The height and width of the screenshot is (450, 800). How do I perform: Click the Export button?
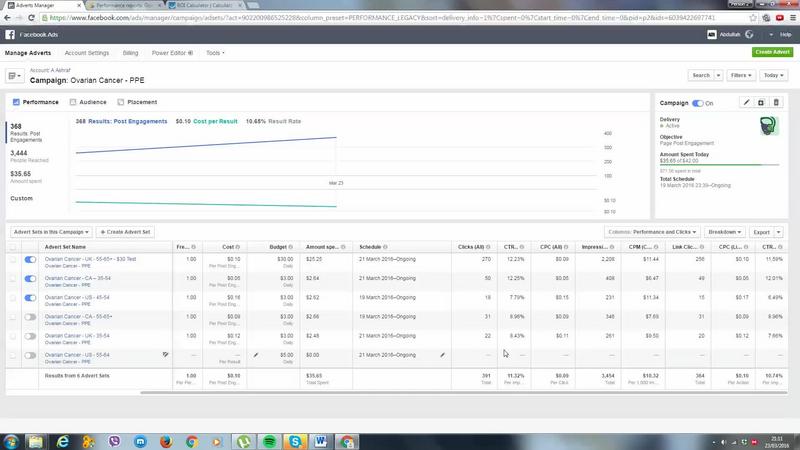coord(761,232)
